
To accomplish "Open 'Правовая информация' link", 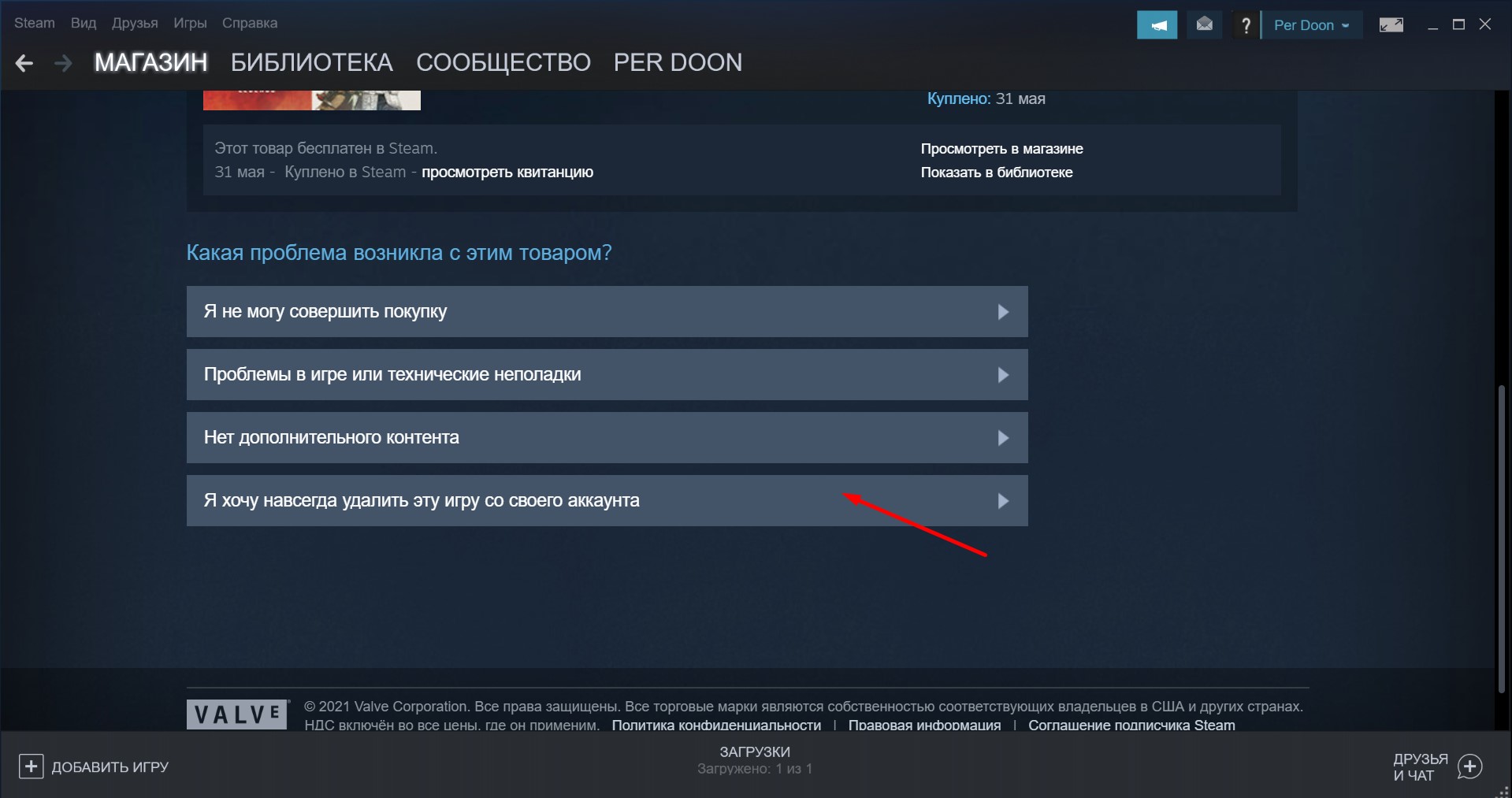I will 924,725.
